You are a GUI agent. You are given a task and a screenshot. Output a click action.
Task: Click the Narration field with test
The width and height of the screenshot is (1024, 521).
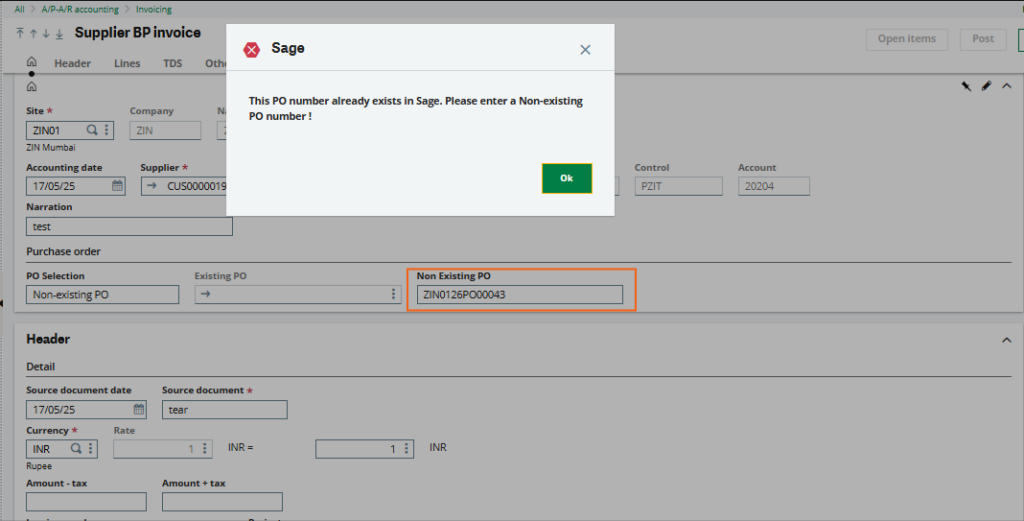point(129,227)
